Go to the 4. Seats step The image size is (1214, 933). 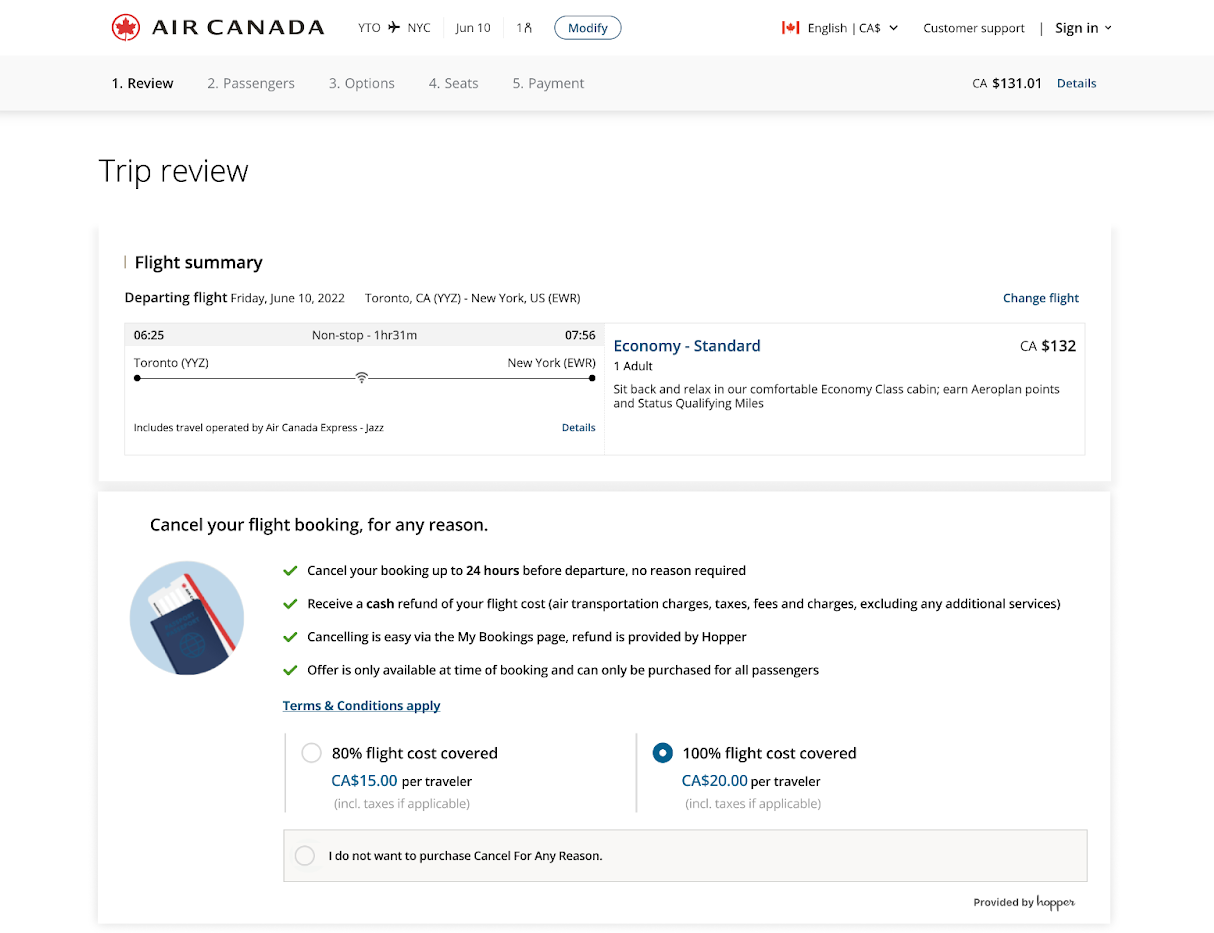click(x=454, y=84)
